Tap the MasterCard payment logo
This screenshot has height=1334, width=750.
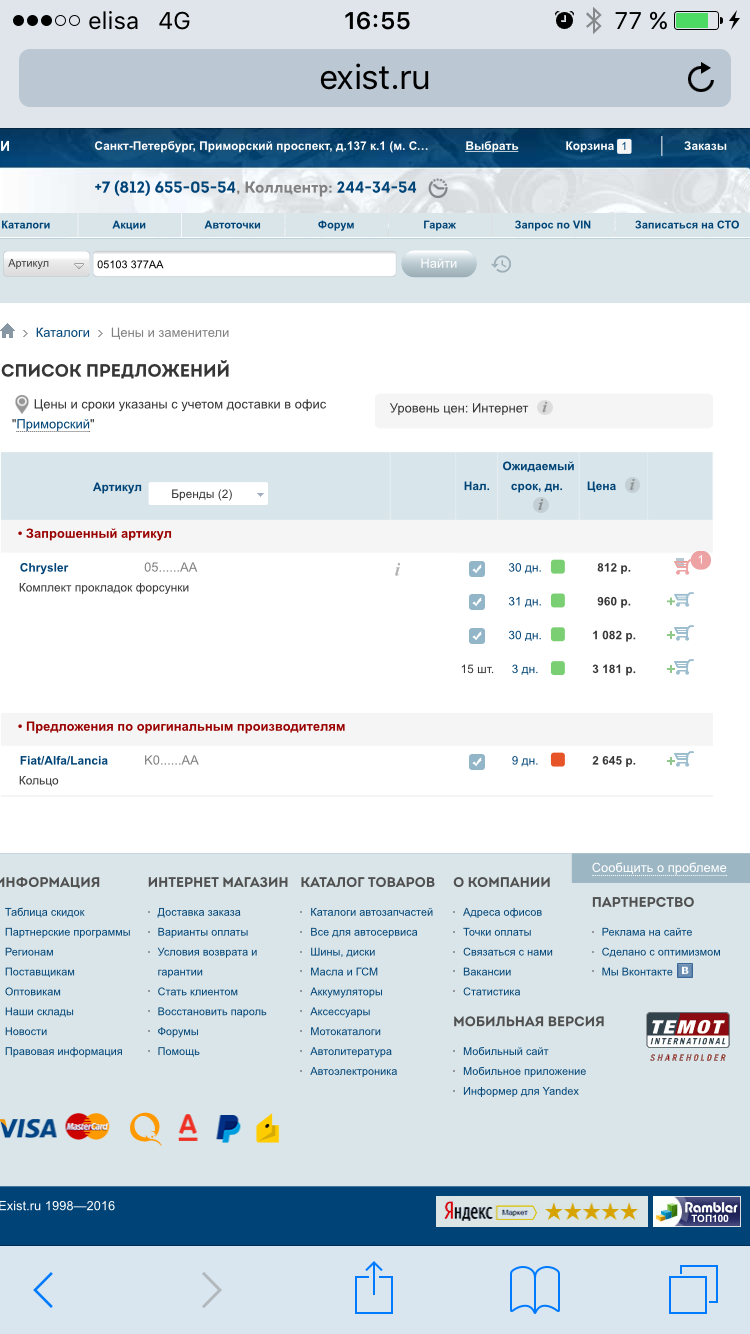(x=87, y=1127)
